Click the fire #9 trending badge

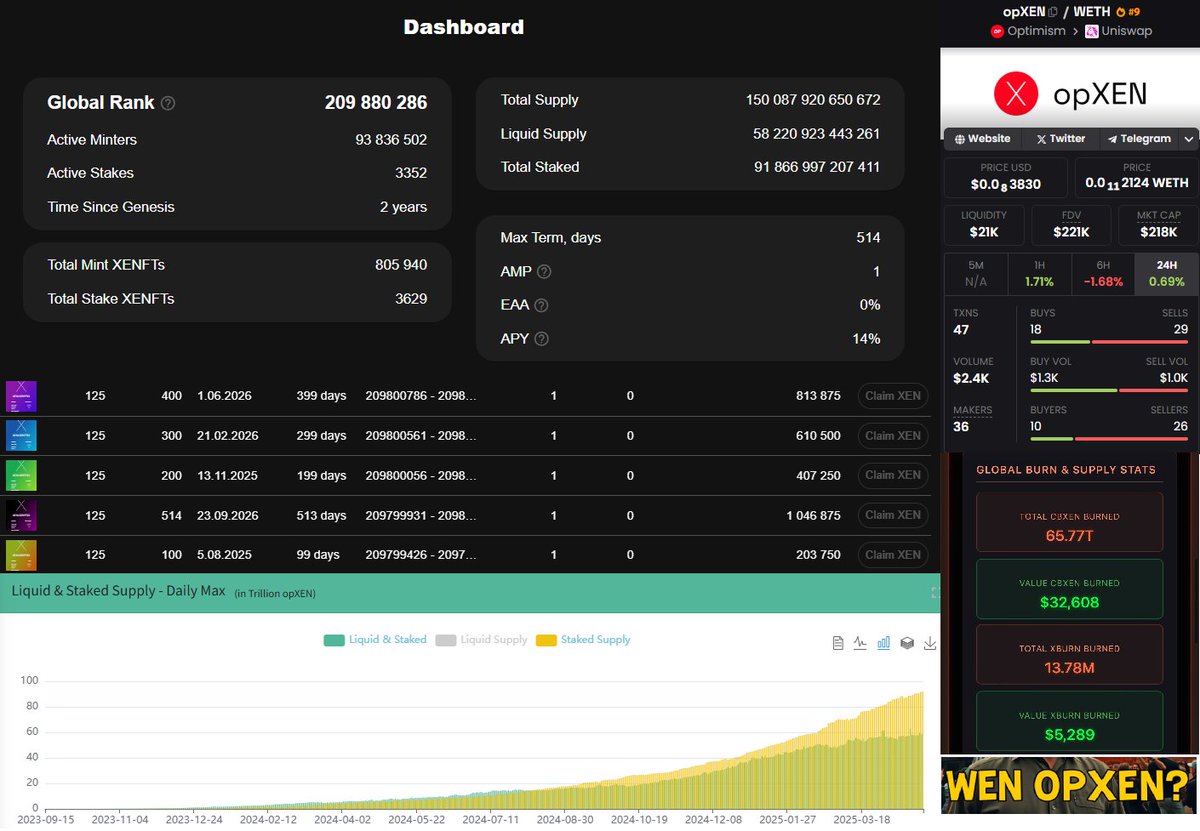click(1127, 12)
